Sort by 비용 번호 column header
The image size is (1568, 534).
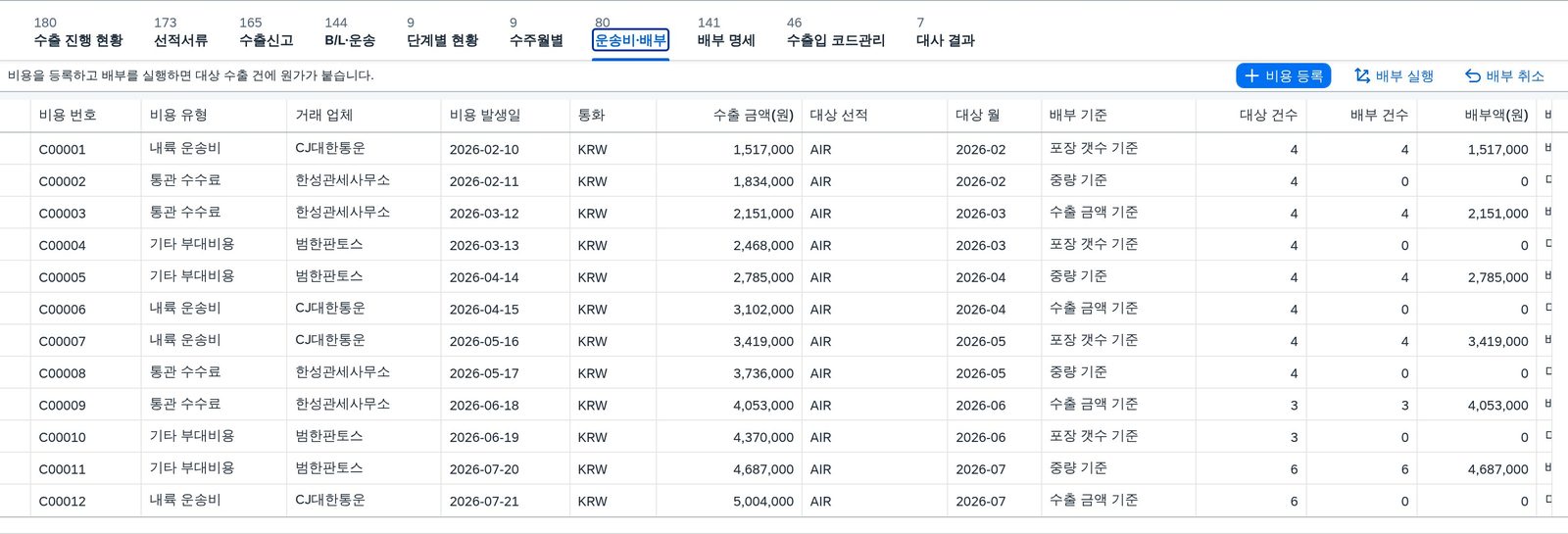click(86, 115)
